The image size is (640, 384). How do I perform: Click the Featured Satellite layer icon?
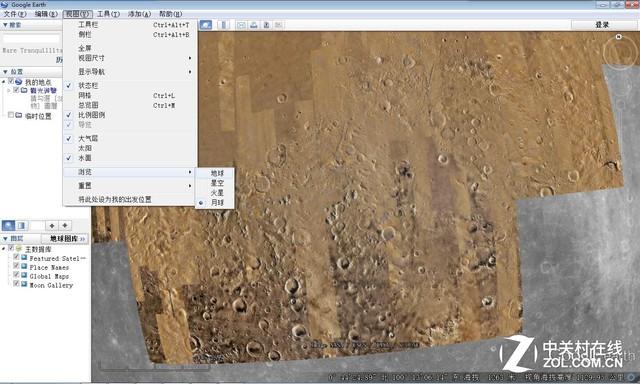24,257
